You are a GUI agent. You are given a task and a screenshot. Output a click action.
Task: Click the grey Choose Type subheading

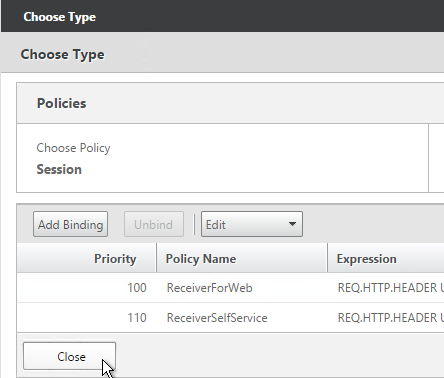coord(62,54)
